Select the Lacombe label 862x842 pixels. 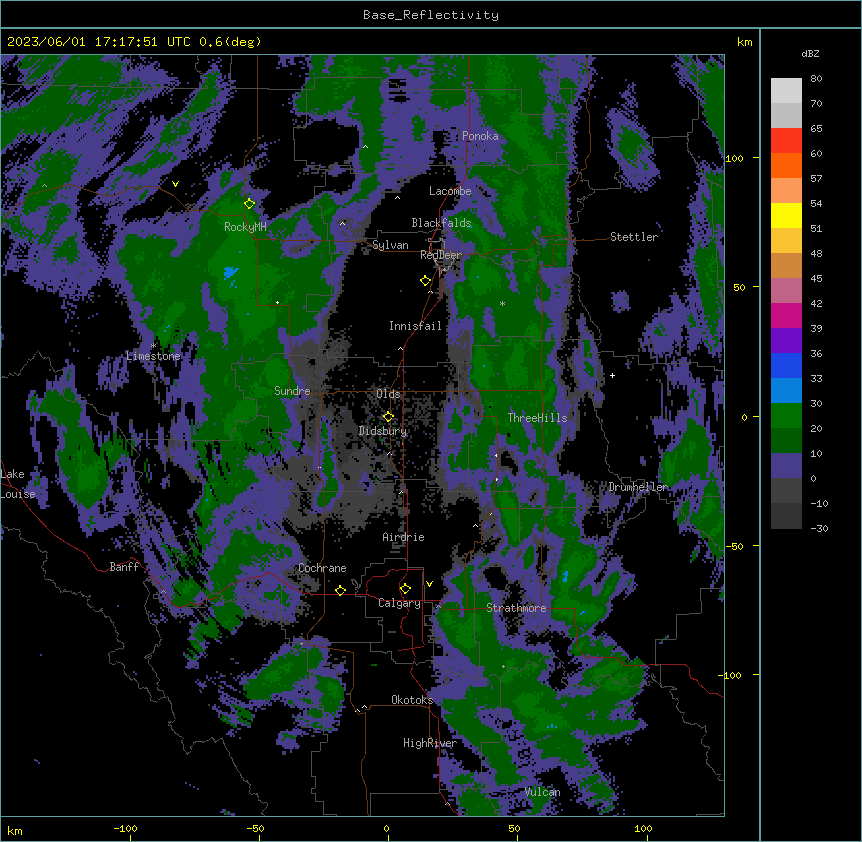coord(450,191)
